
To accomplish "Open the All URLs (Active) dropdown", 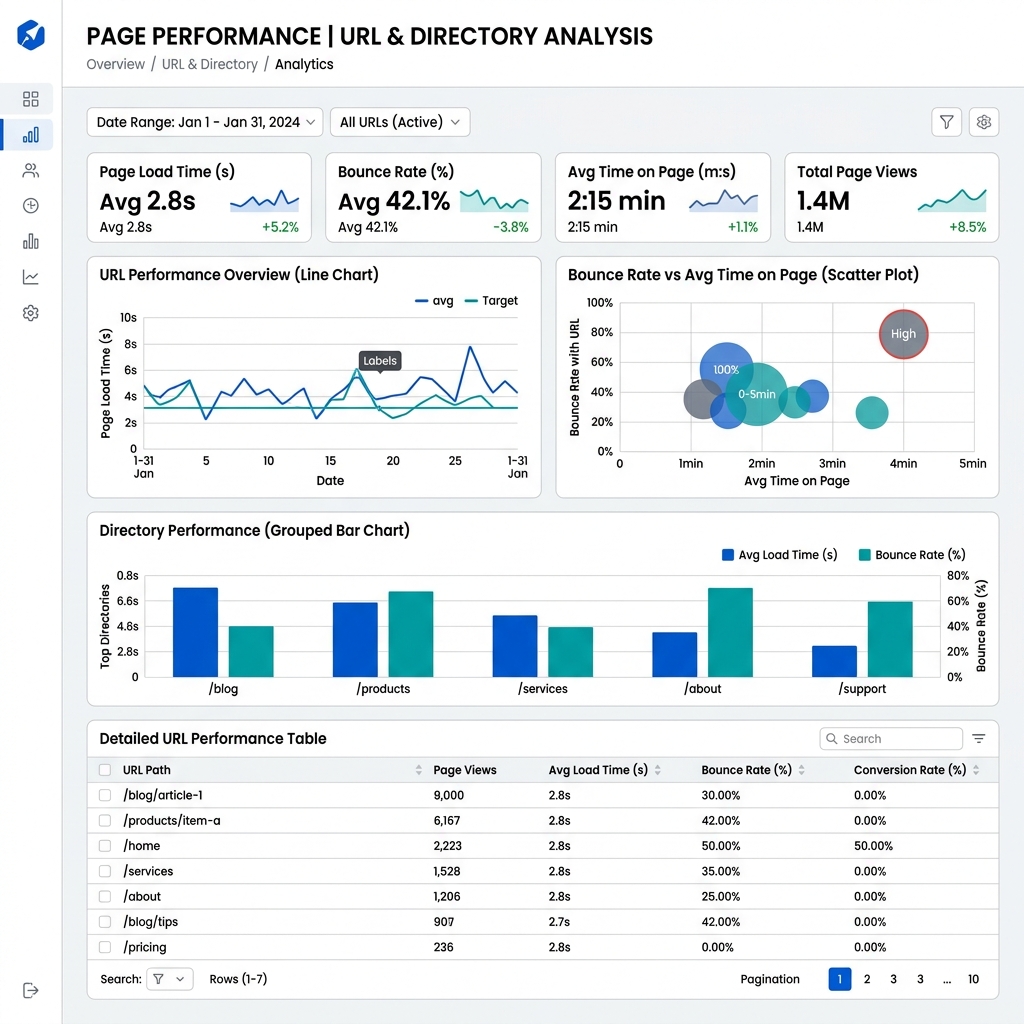I will (x=400, y=122).
